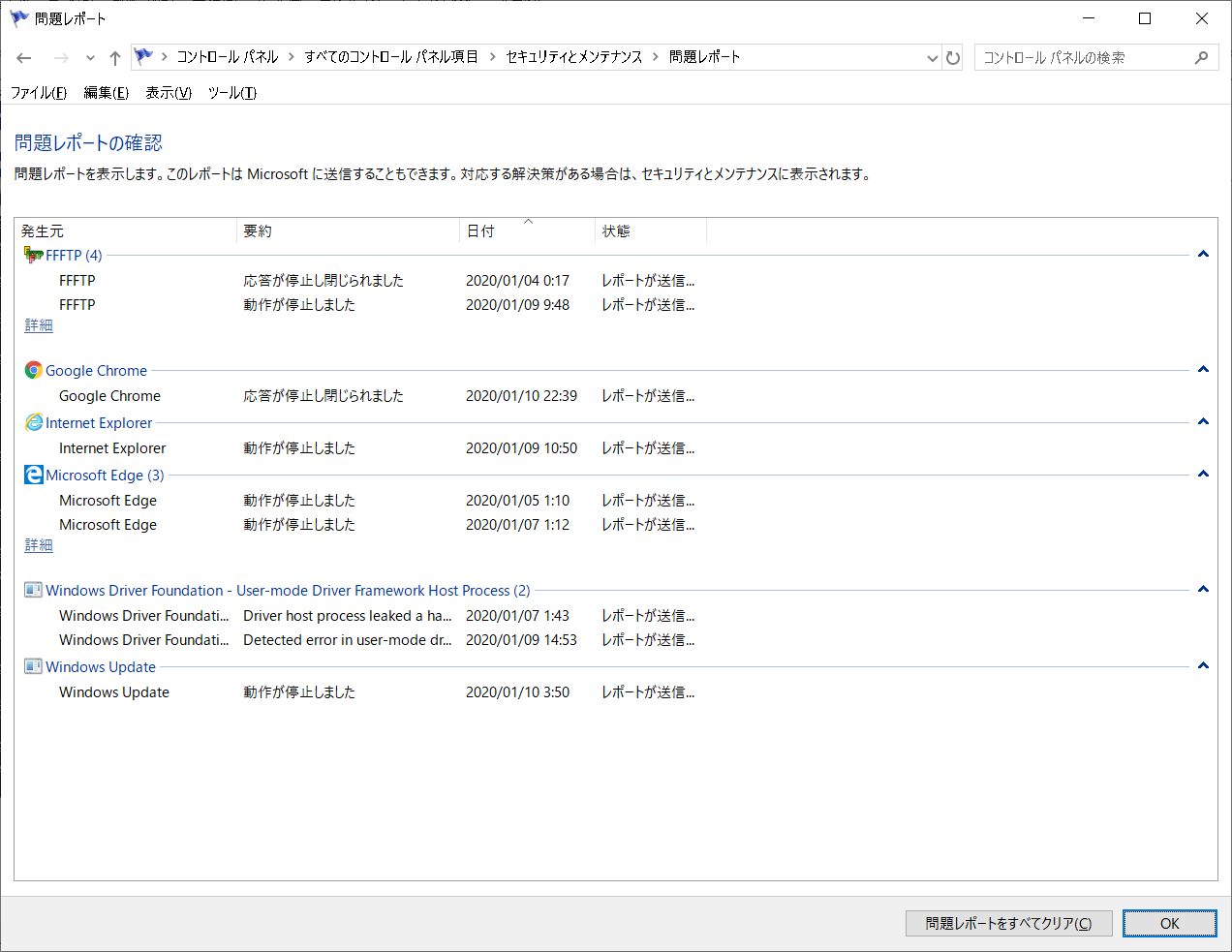This screenshot has width=1232, height=952.
Task: Click 詳細 link under FFFTP group
Action: click(39, 325)
